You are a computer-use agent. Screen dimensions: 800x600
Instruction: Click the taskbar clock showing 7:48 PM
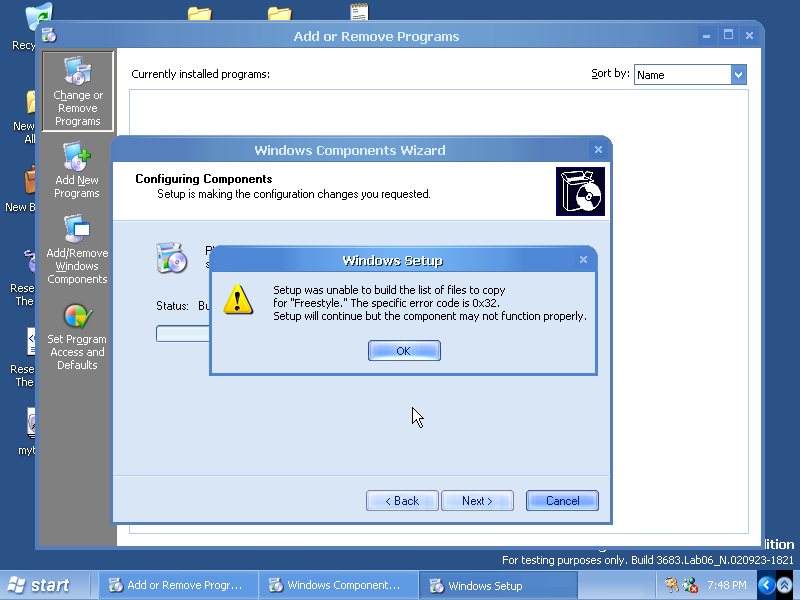(x=727, y=585)
